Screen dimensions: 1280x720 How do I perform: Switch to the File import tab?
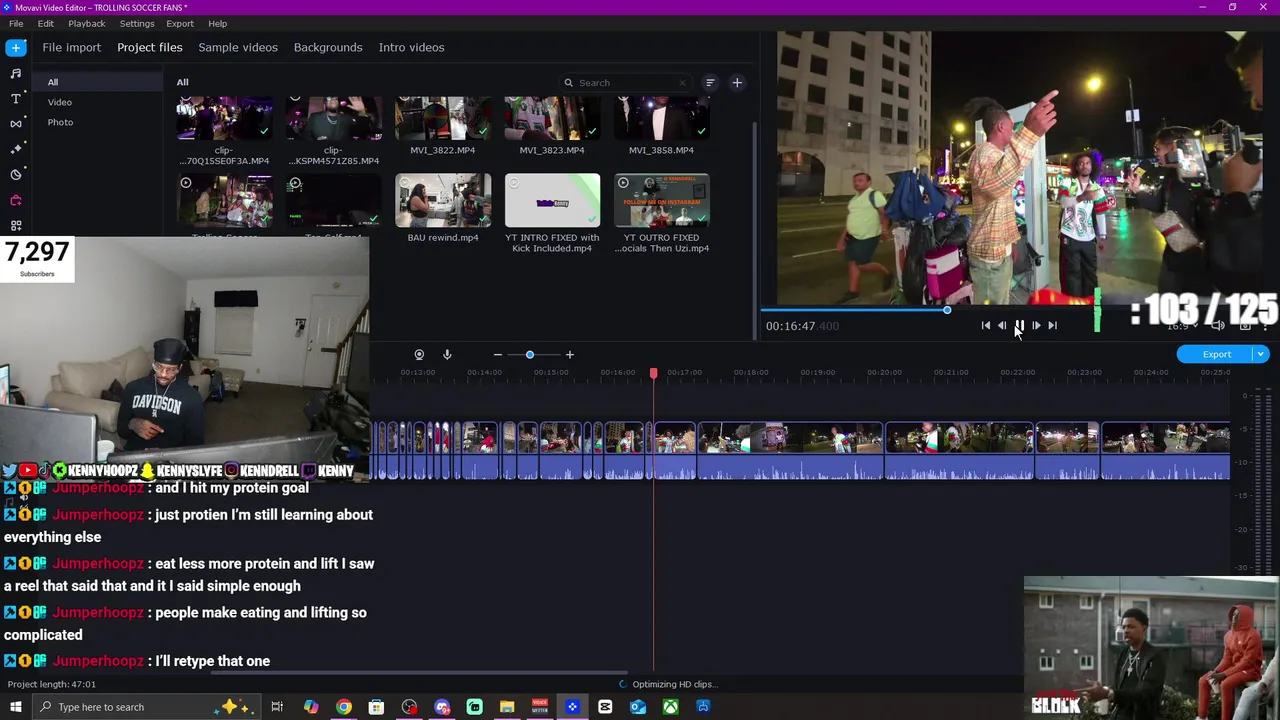click(71, 47)
